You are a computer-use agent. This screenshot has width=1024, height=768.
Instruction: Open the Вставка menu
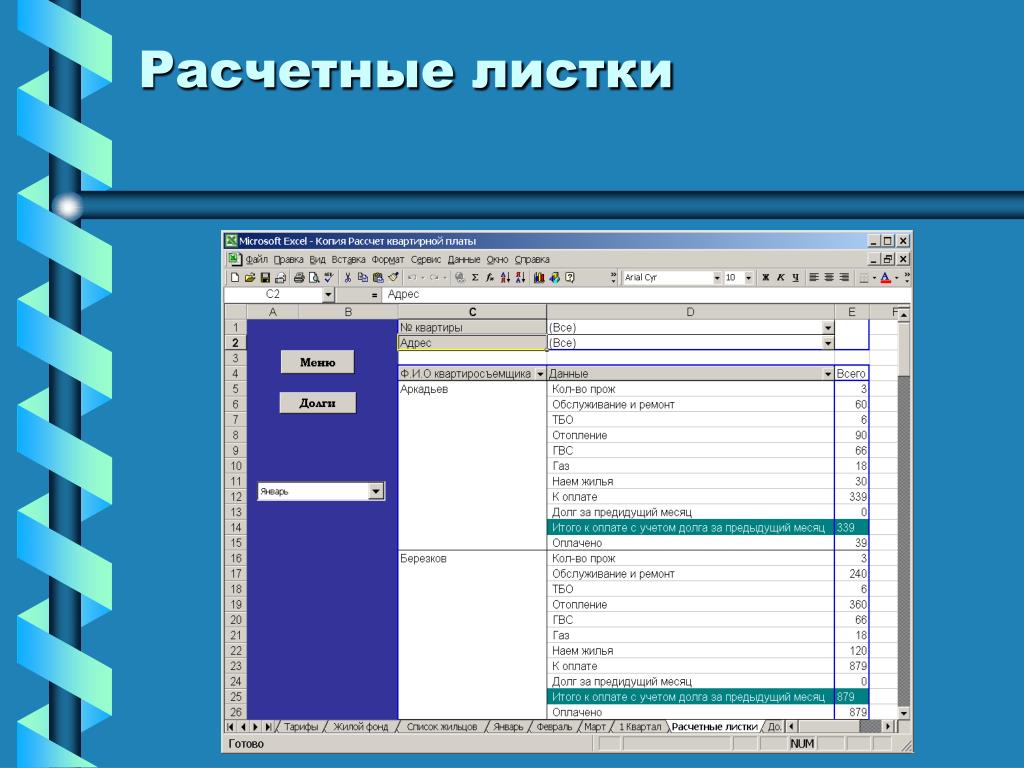(x=348, y=259)
